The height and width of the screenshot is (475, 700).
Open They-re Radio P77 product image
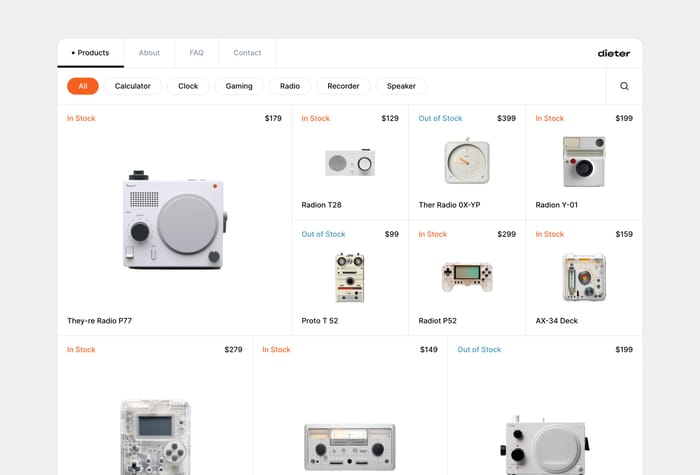point(175,220)
